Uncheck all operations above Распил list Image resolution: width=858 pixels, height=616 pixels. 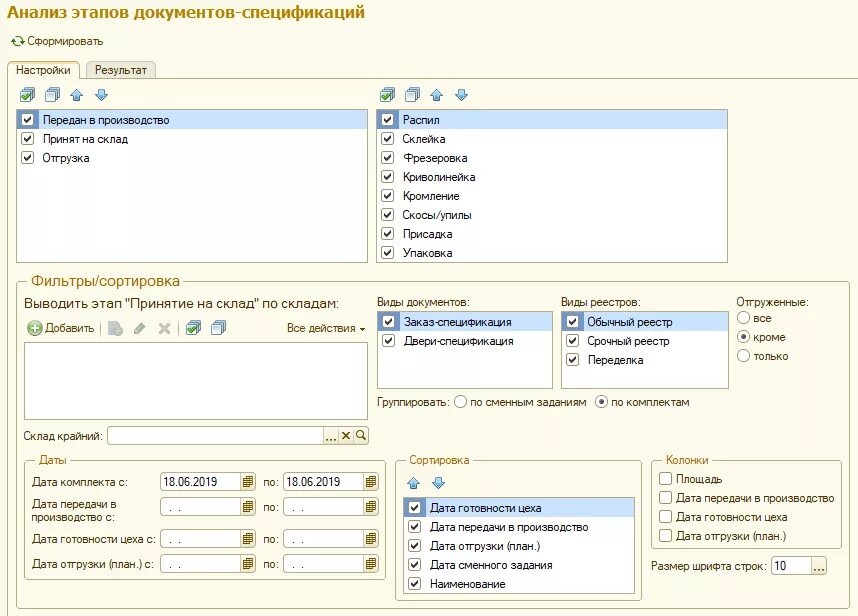point(413,95)
